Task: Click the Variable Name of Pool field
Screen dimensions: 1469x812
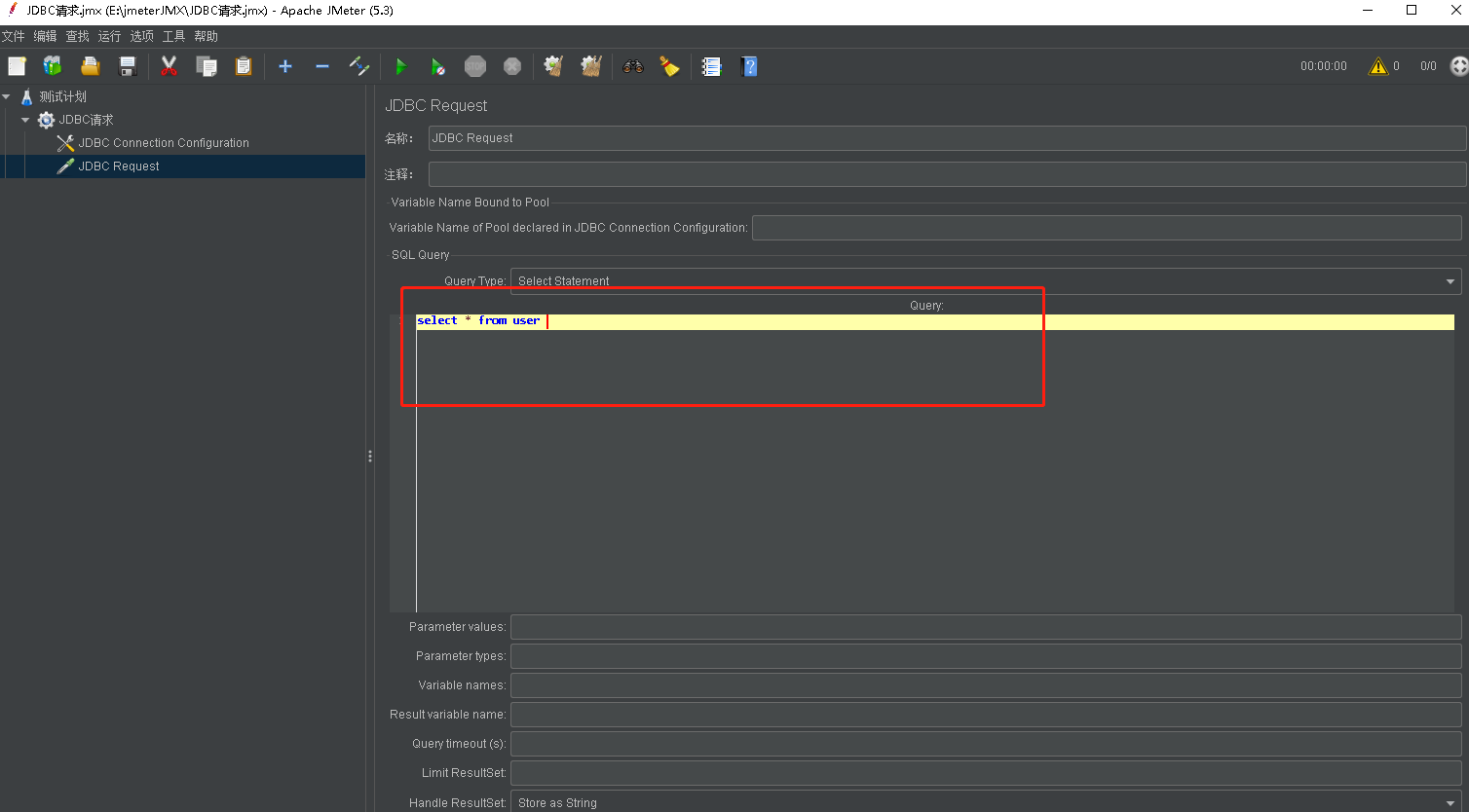Action: click(1107, 228)
